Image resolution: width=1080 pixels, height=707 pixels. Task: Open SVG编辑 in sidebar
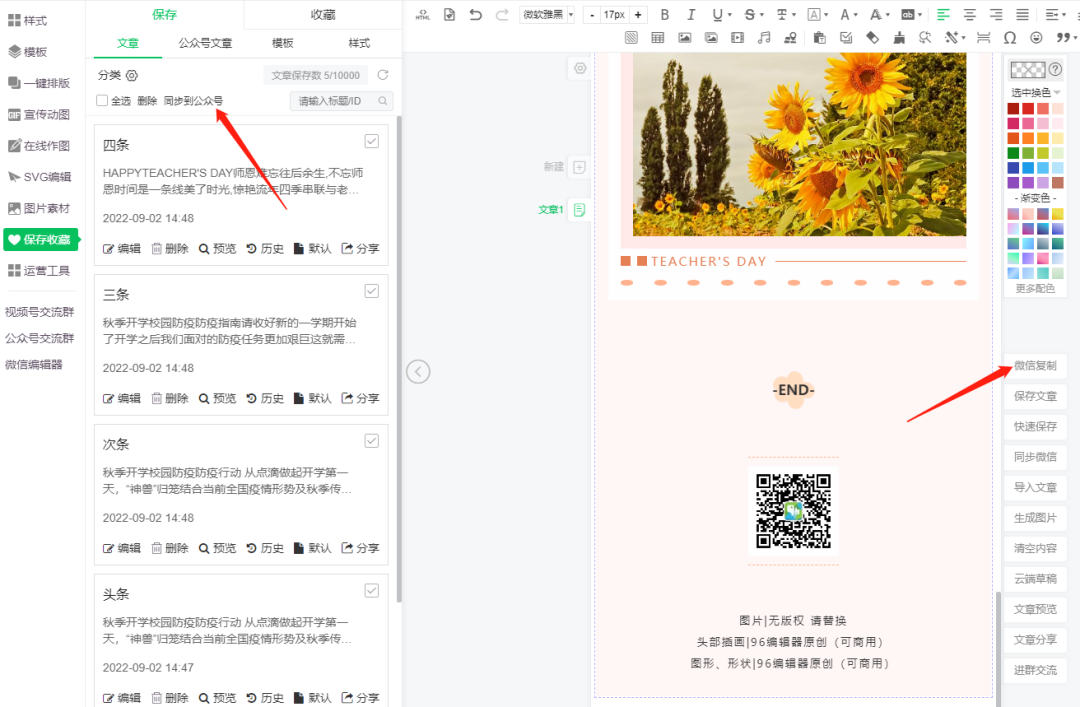39,177
